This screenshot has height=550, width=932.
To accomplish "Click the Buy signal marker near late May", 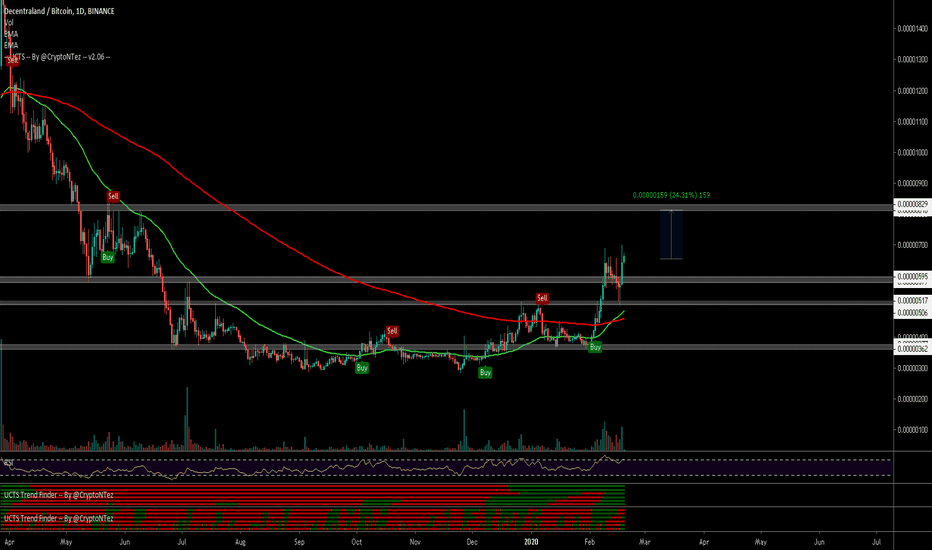I will 108,257.
